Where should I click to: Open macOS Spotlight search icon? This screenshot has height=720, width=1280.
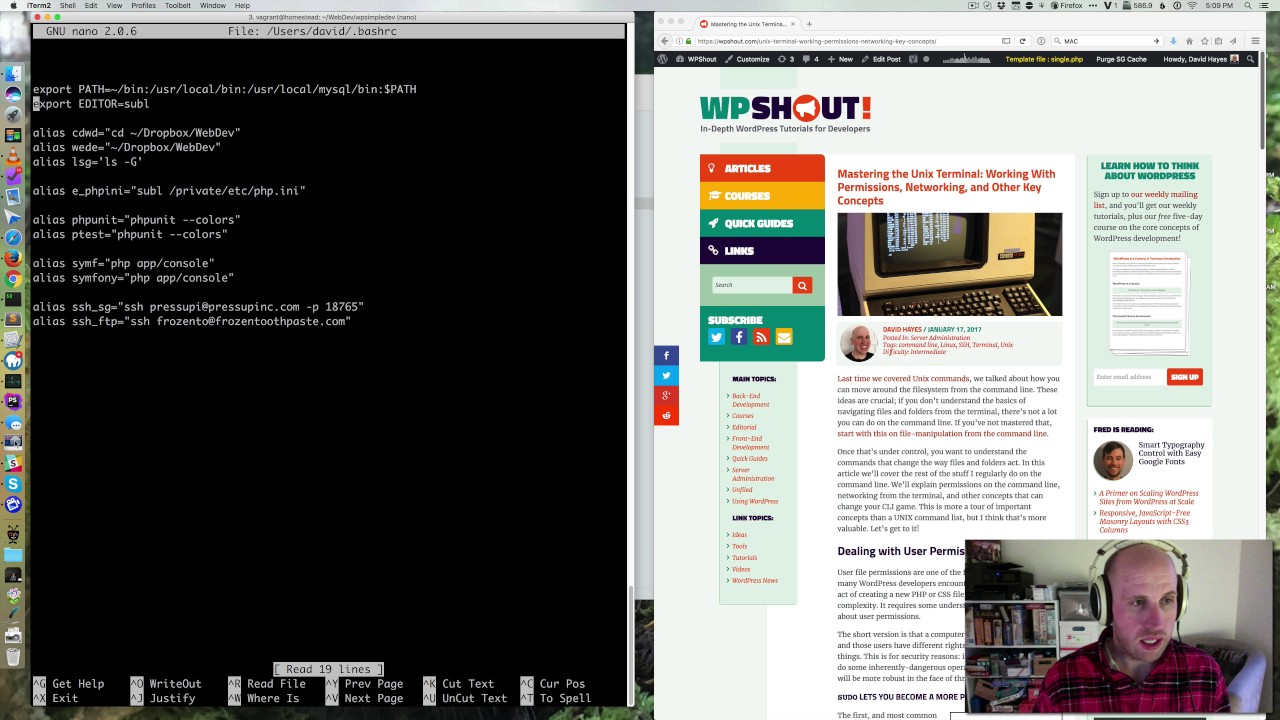point(1248,5)
